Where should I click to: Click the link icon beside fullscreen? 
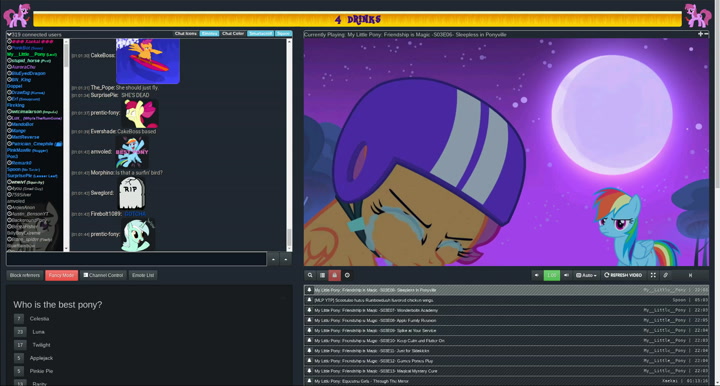pyautogui.click(x=665, y=275)
